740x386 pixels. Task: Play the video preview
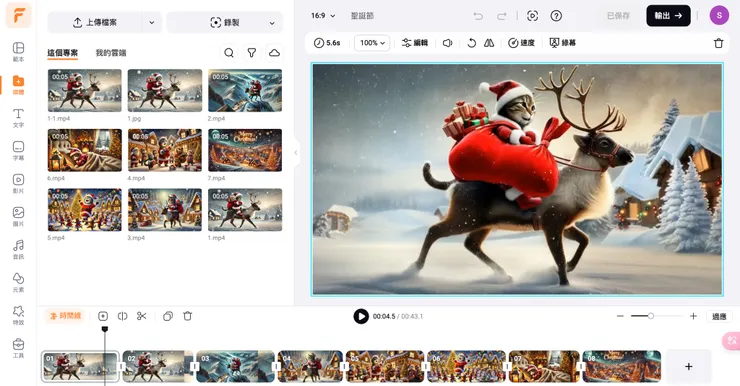click(361, 316)
